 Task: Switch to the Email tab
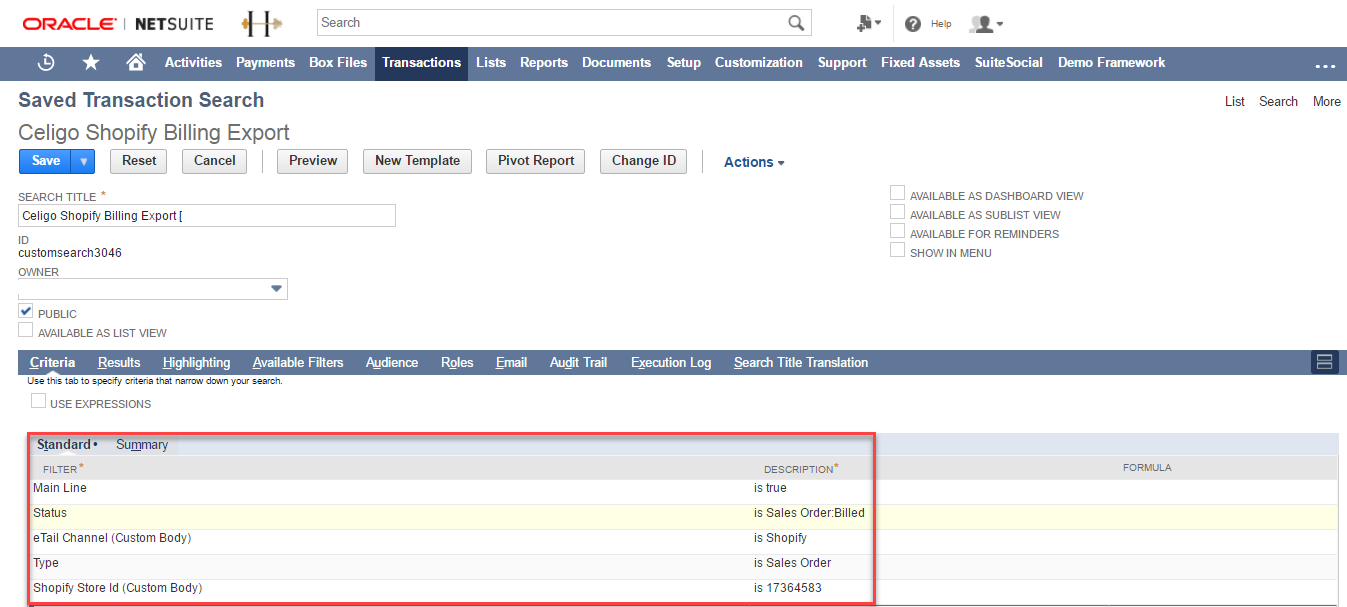coord(511,362)
